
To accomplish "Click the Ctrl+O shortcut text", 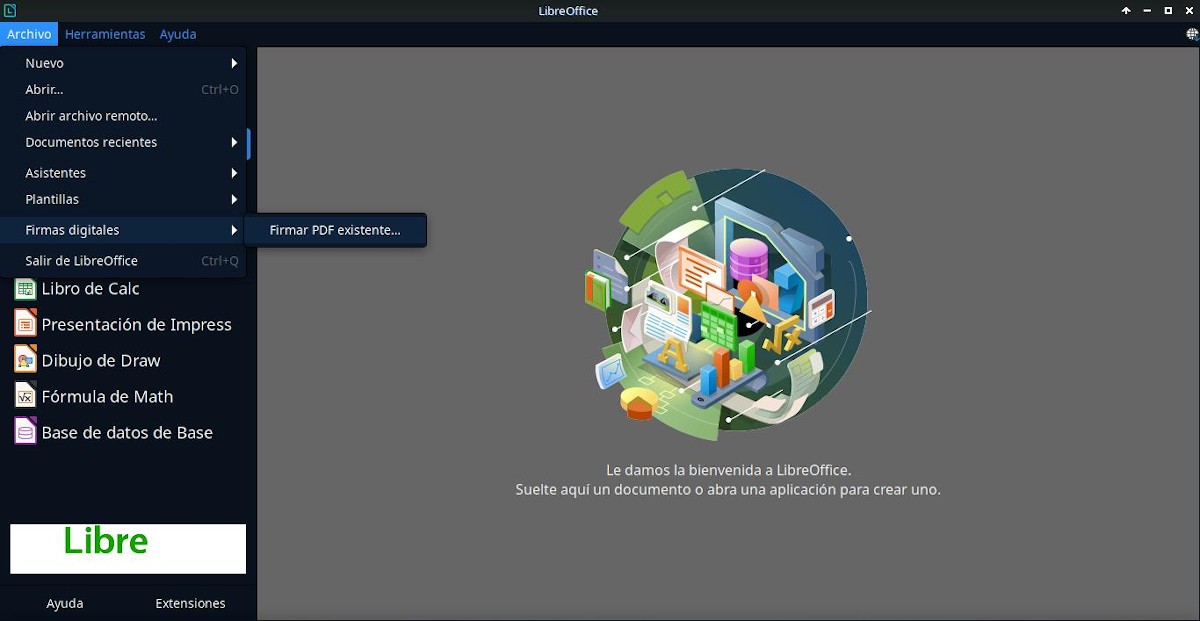I will 220,89.
